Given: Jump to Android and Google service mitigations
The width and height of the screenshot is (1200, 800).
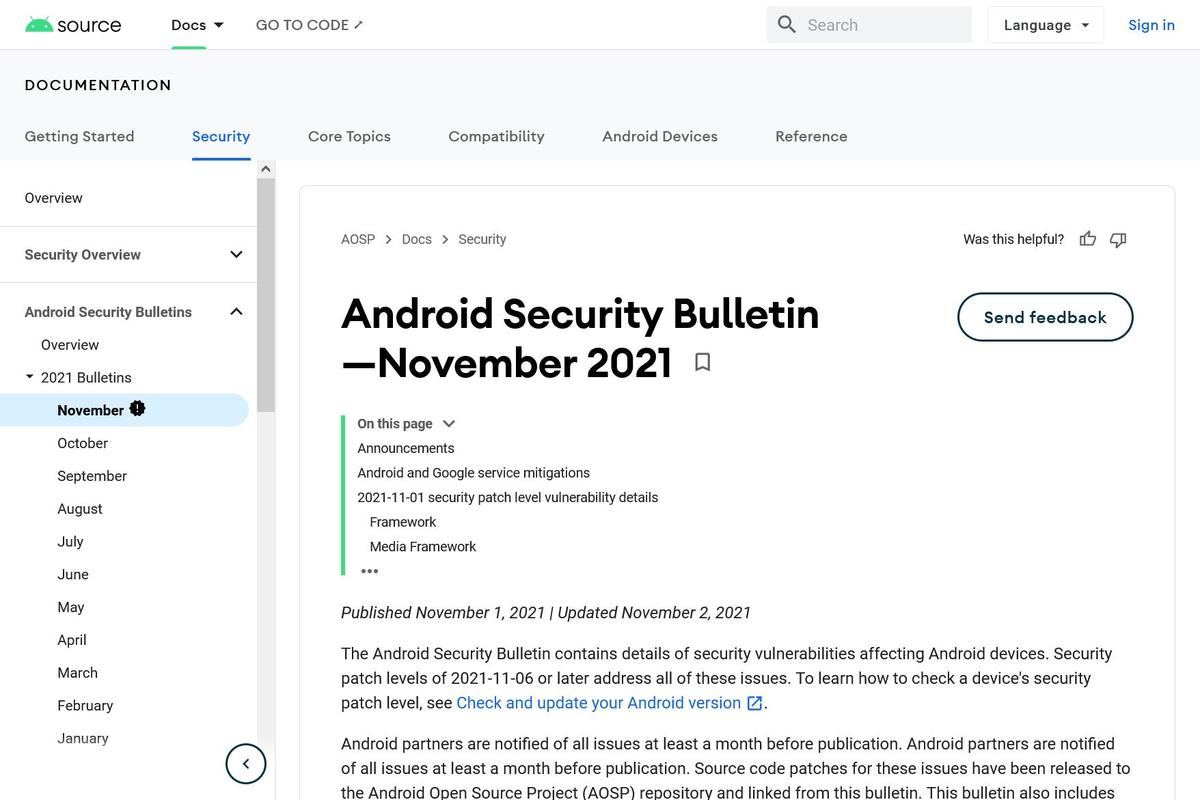Looking at the screenshot, I should (x=474, y=473).
